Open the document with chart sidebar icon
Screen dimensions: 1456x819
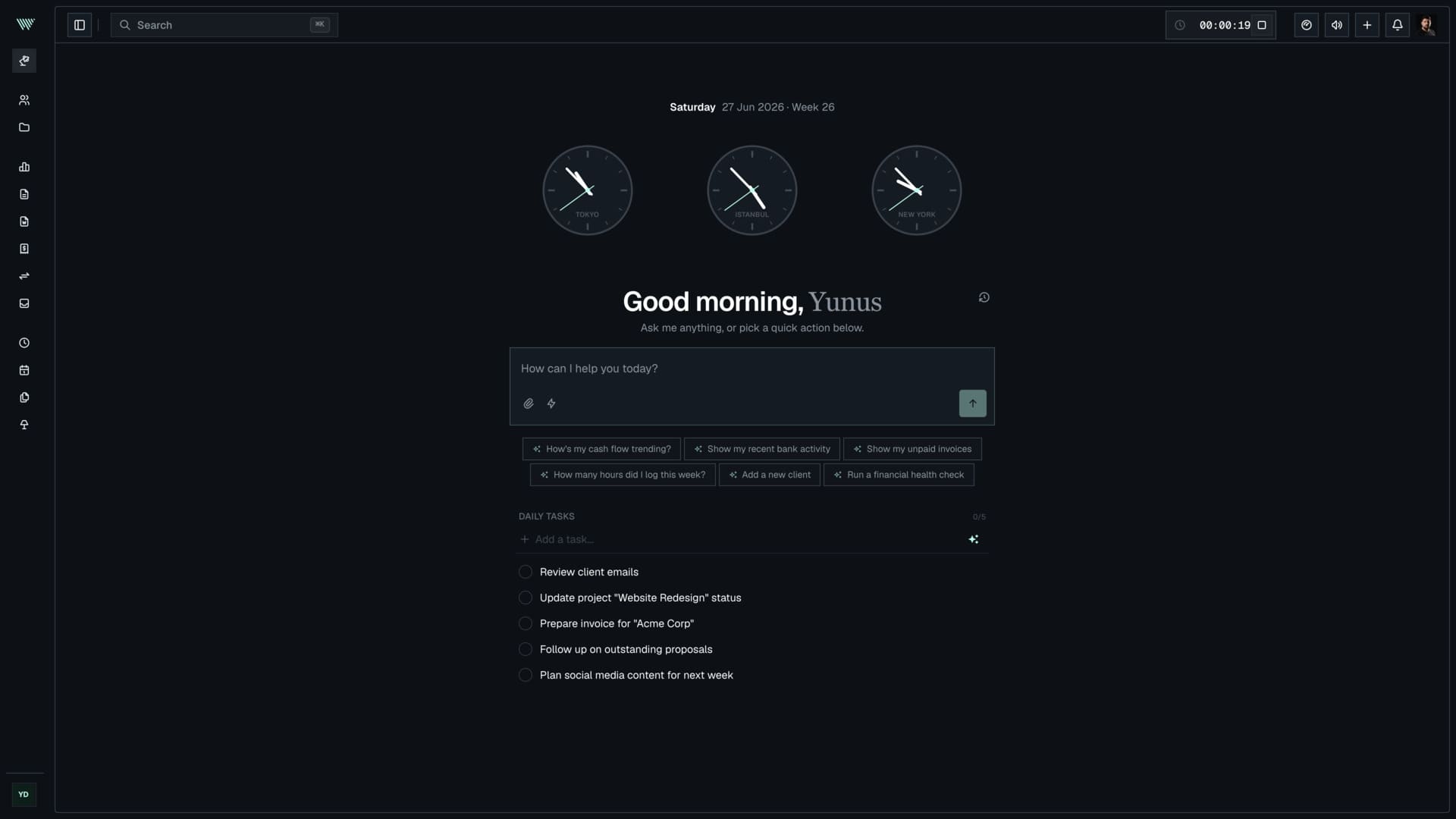pyautogui.click(x=24, y=221)
